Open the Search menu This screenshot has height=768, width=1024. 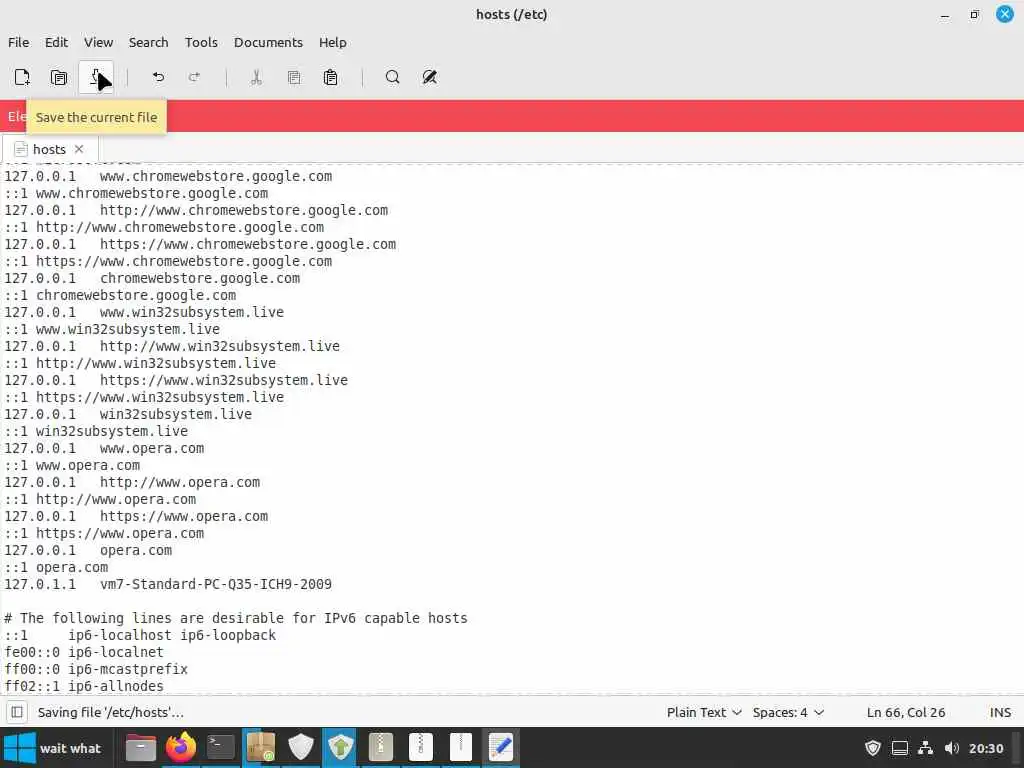coord(148,42)
